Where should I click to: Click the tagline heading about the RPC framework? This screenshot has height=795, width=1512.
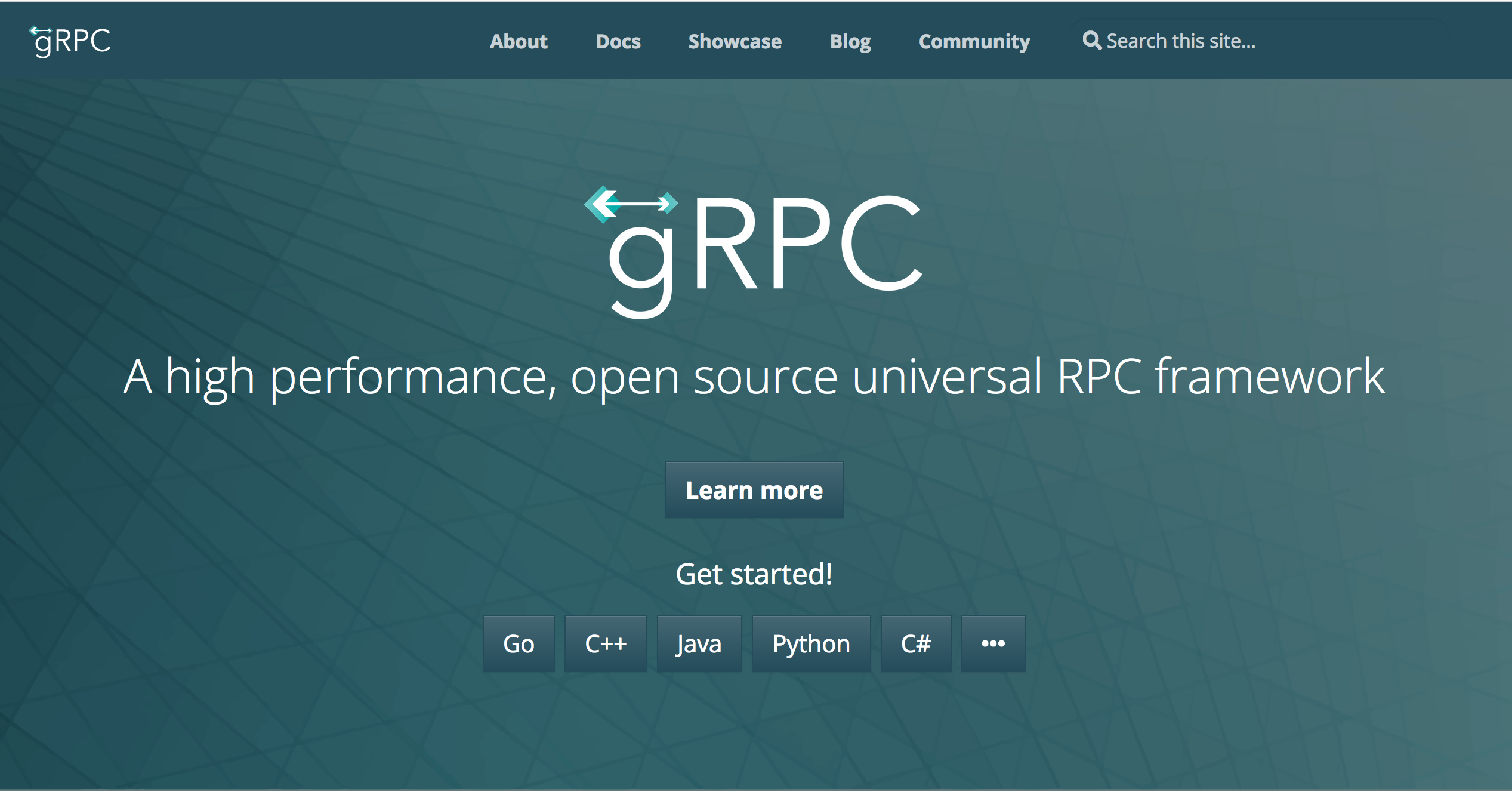pos(754,377)
